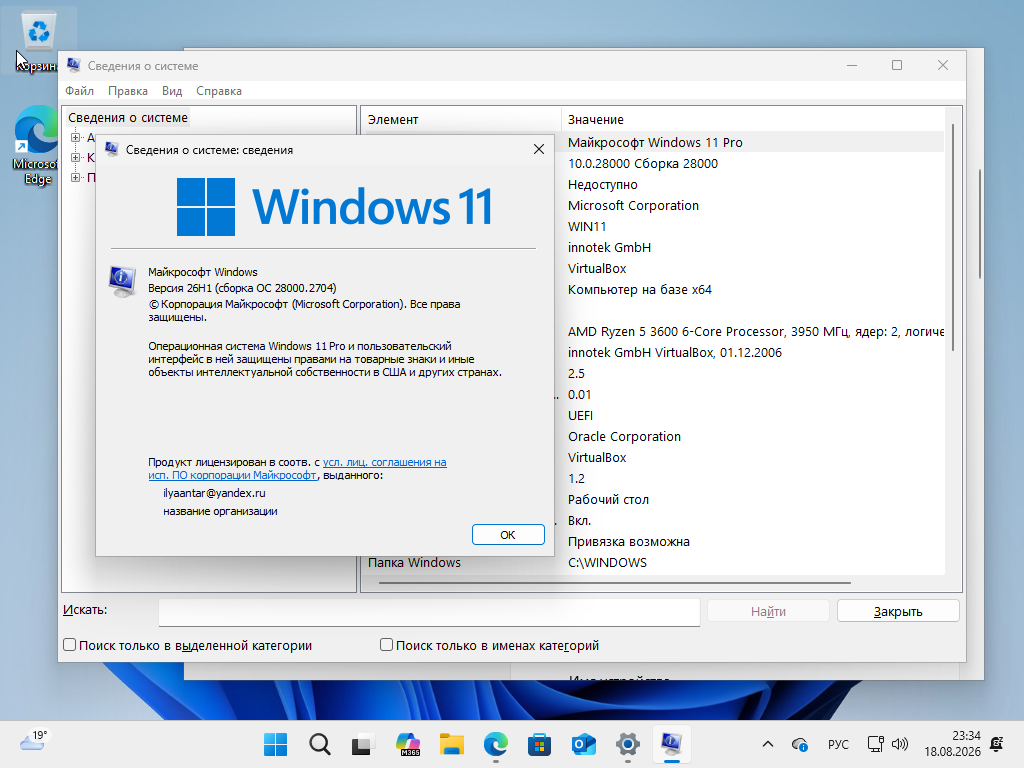
Task: Click the Элемент column header
Action: [x=461, y=120]
